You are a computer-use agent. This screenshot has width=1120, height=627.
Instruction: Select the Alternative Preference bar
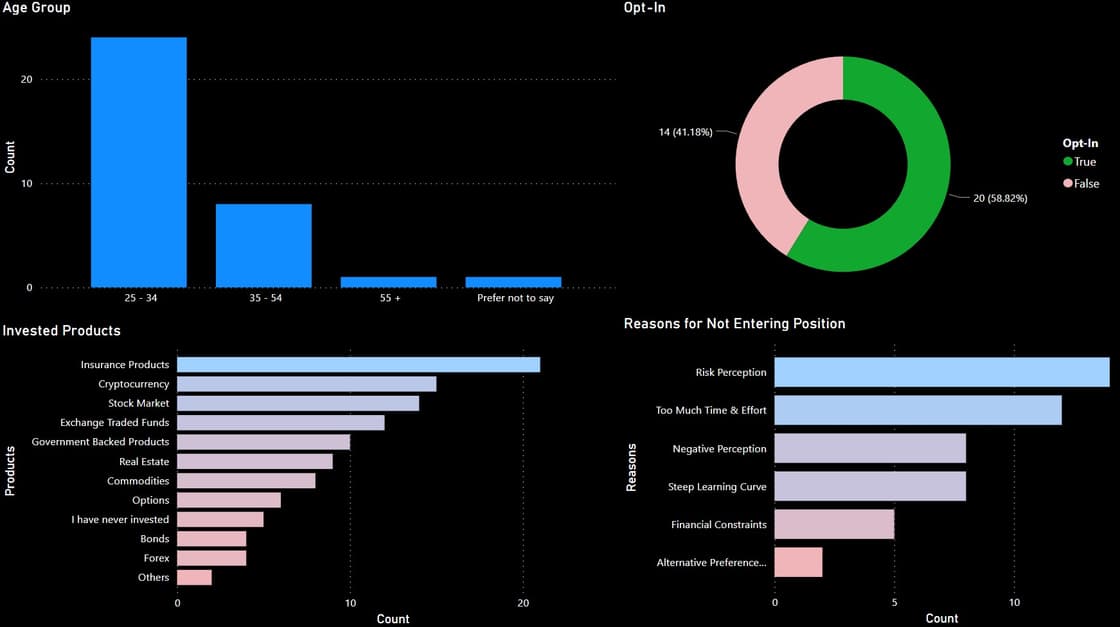pos(799,563)
